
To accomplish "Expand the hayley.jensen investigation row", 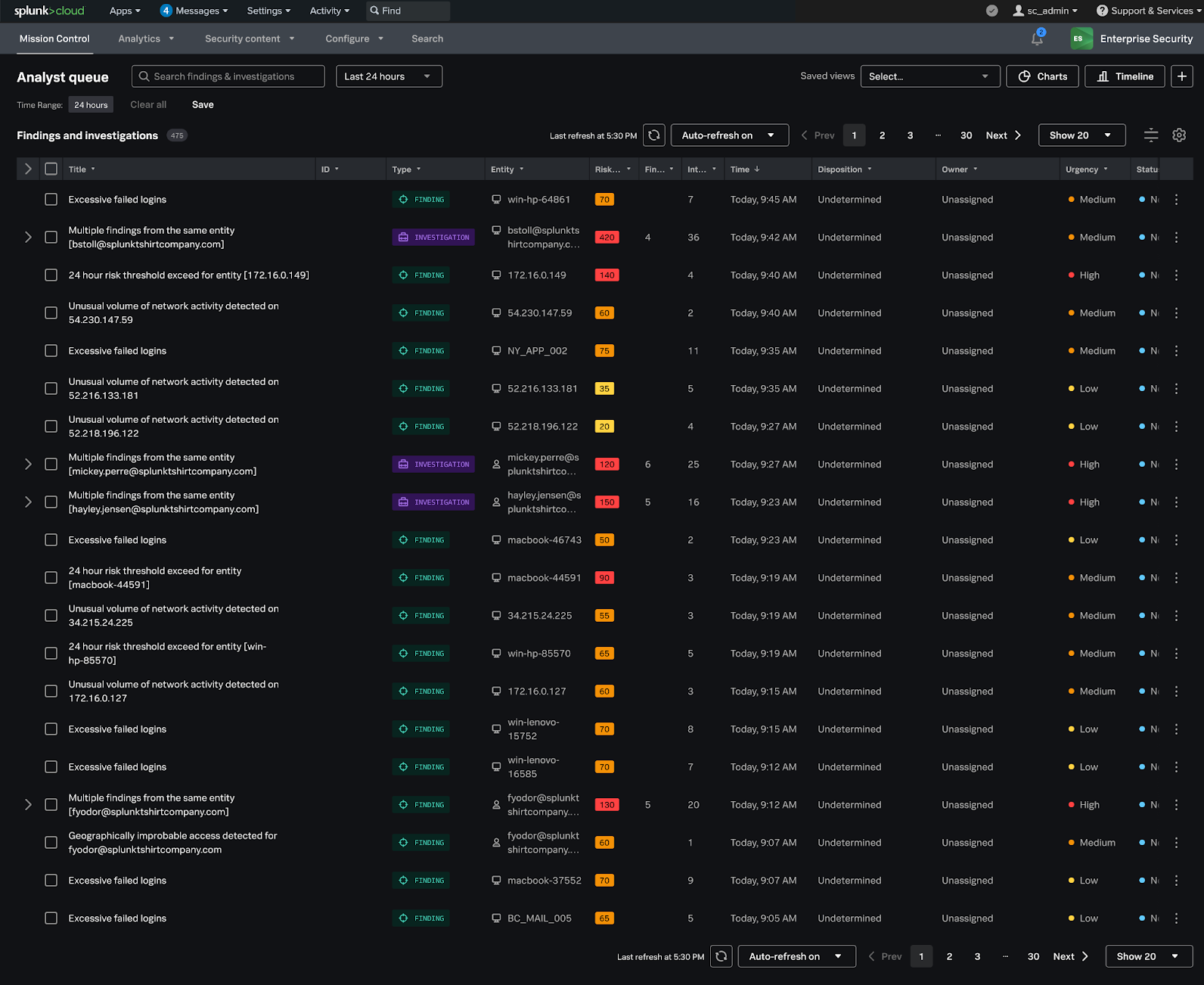I will [x=28, y=502].
